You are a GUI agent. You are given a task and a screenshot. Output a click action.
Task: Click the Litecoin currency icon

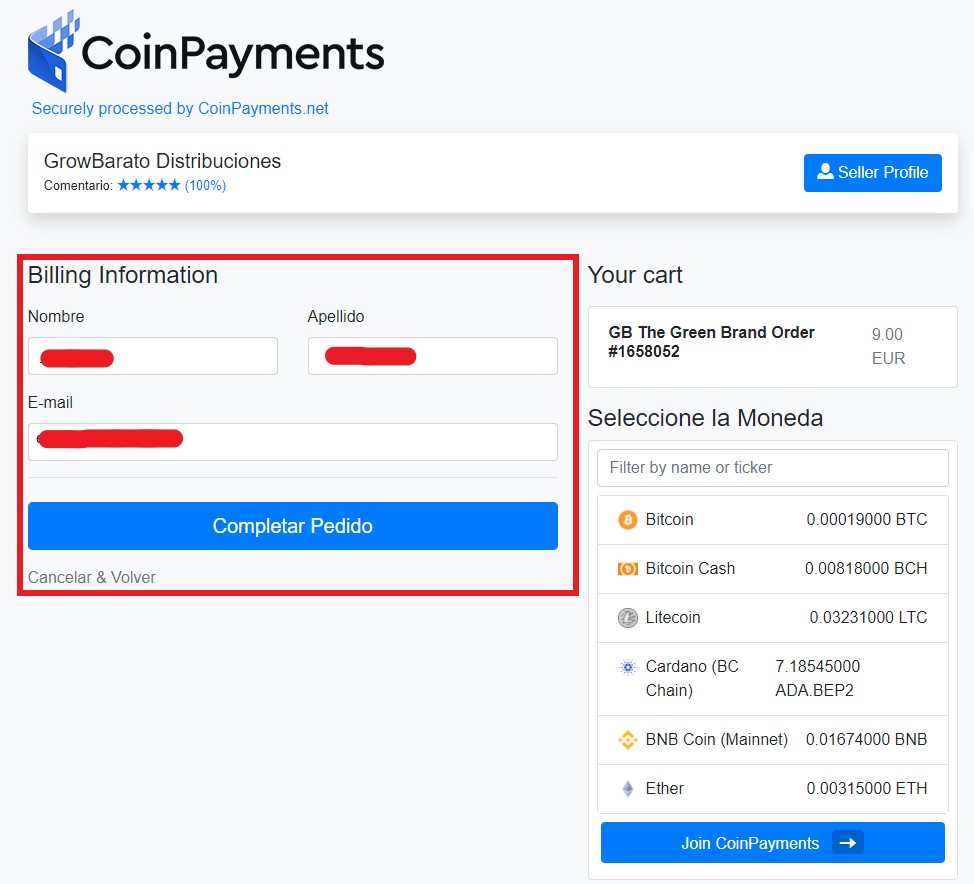[x=629, y=617]
